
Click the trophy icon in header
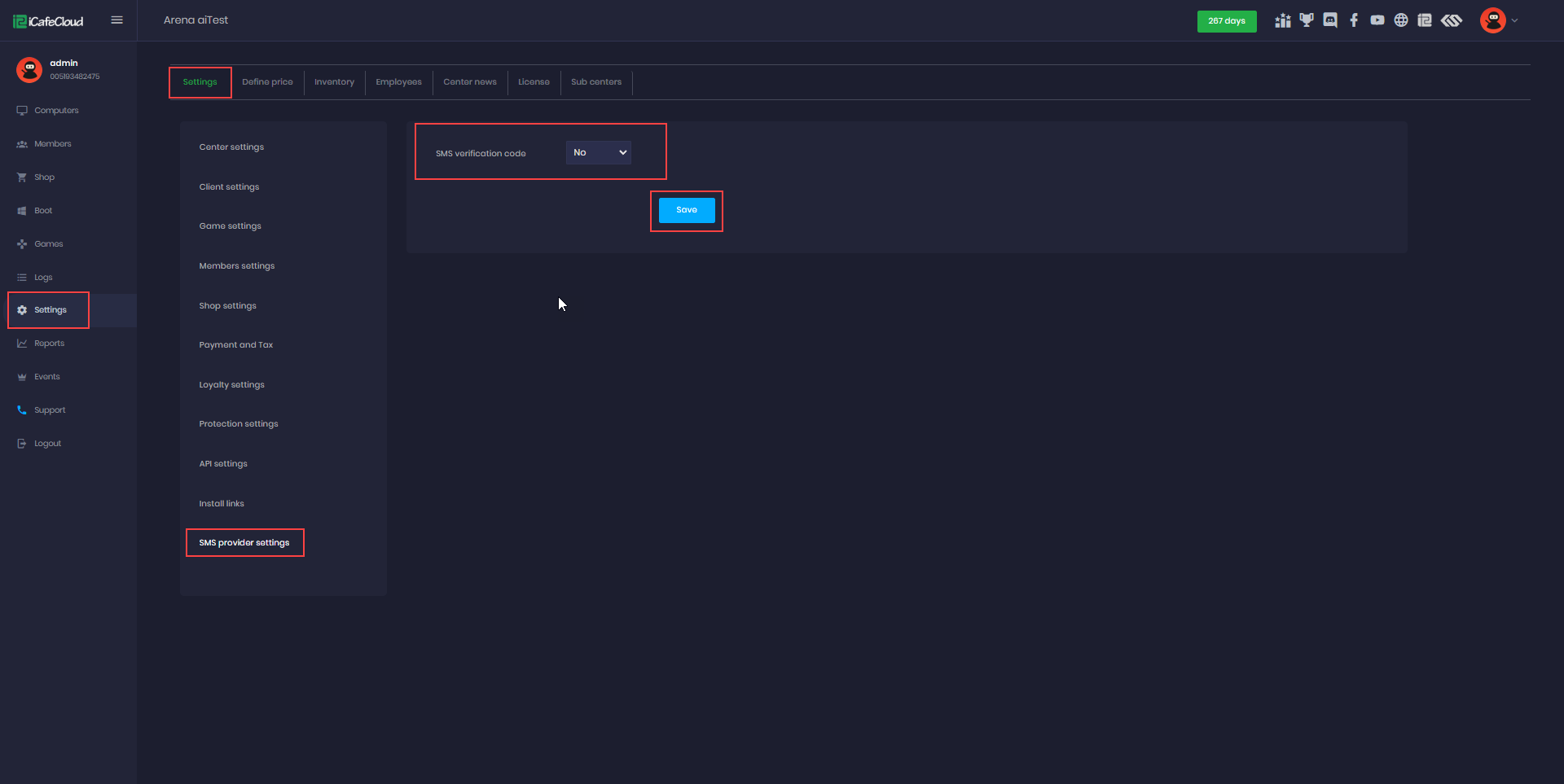[1307, 20]
